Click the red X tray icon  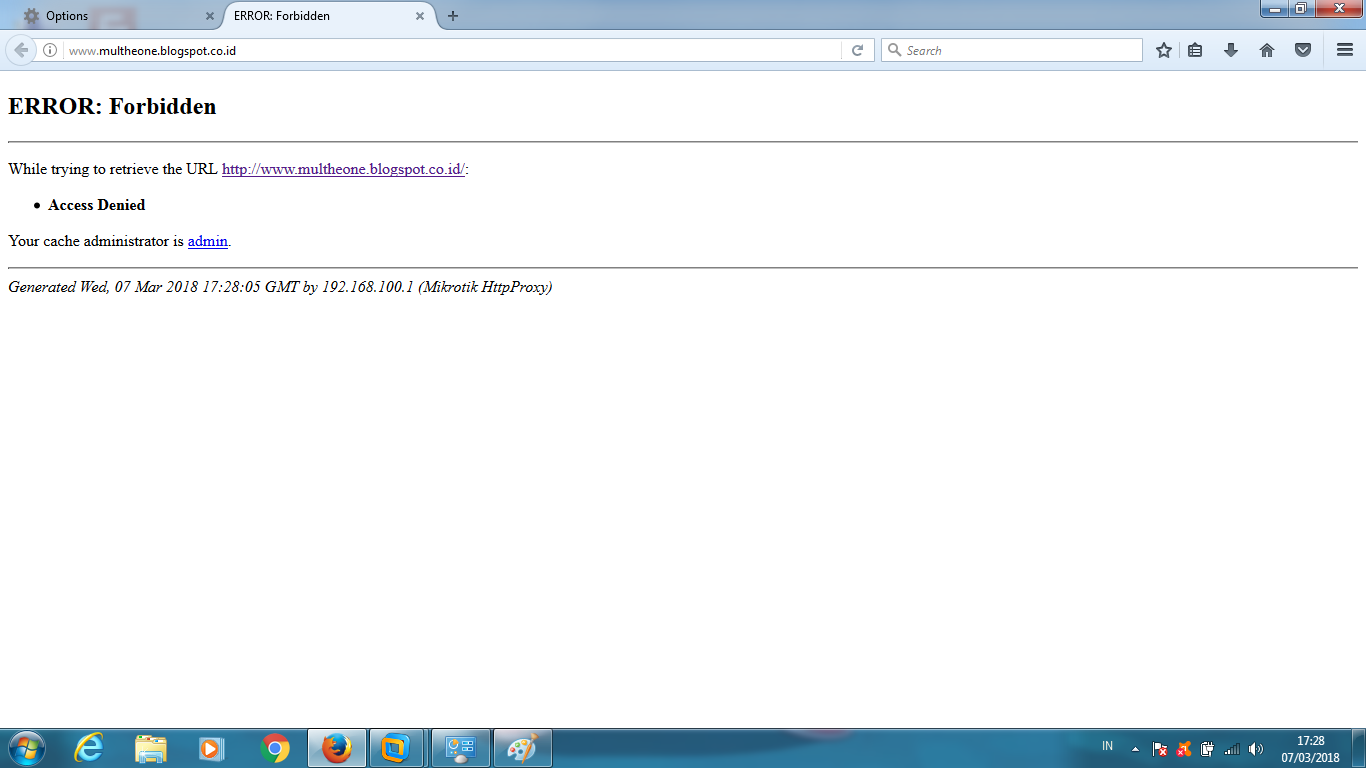point(1184,749)
